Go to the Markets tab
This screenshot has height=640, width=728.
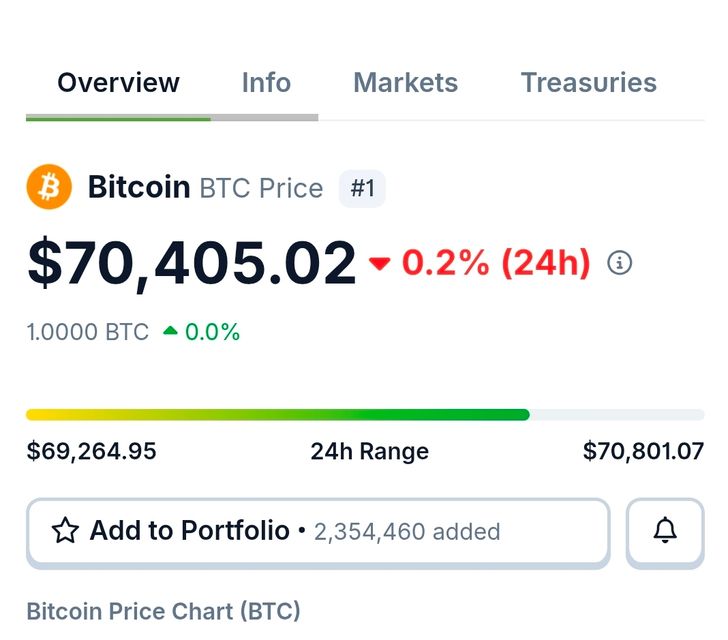click(405, 83)
